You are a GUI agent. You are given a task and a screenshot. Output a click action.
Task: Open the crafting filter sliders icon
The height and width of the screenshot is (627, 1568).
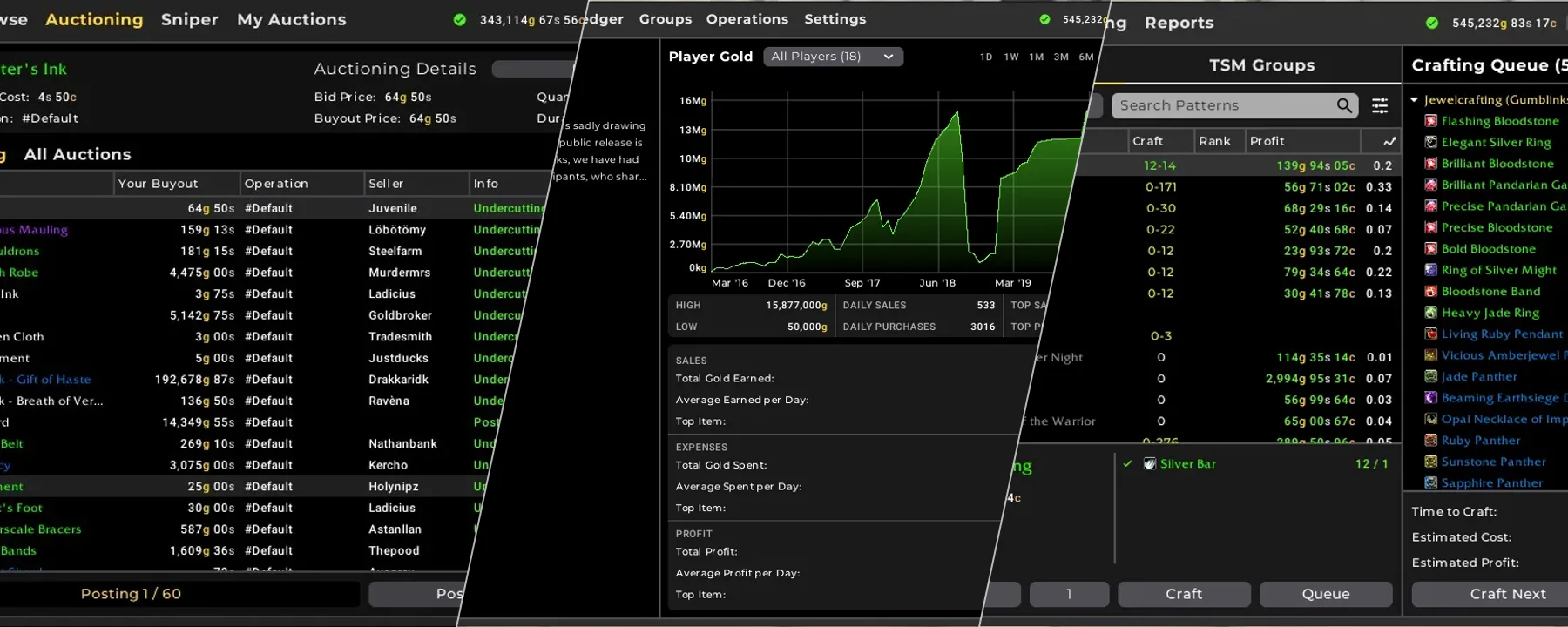pyautogui.click(x=1380, y=105)
